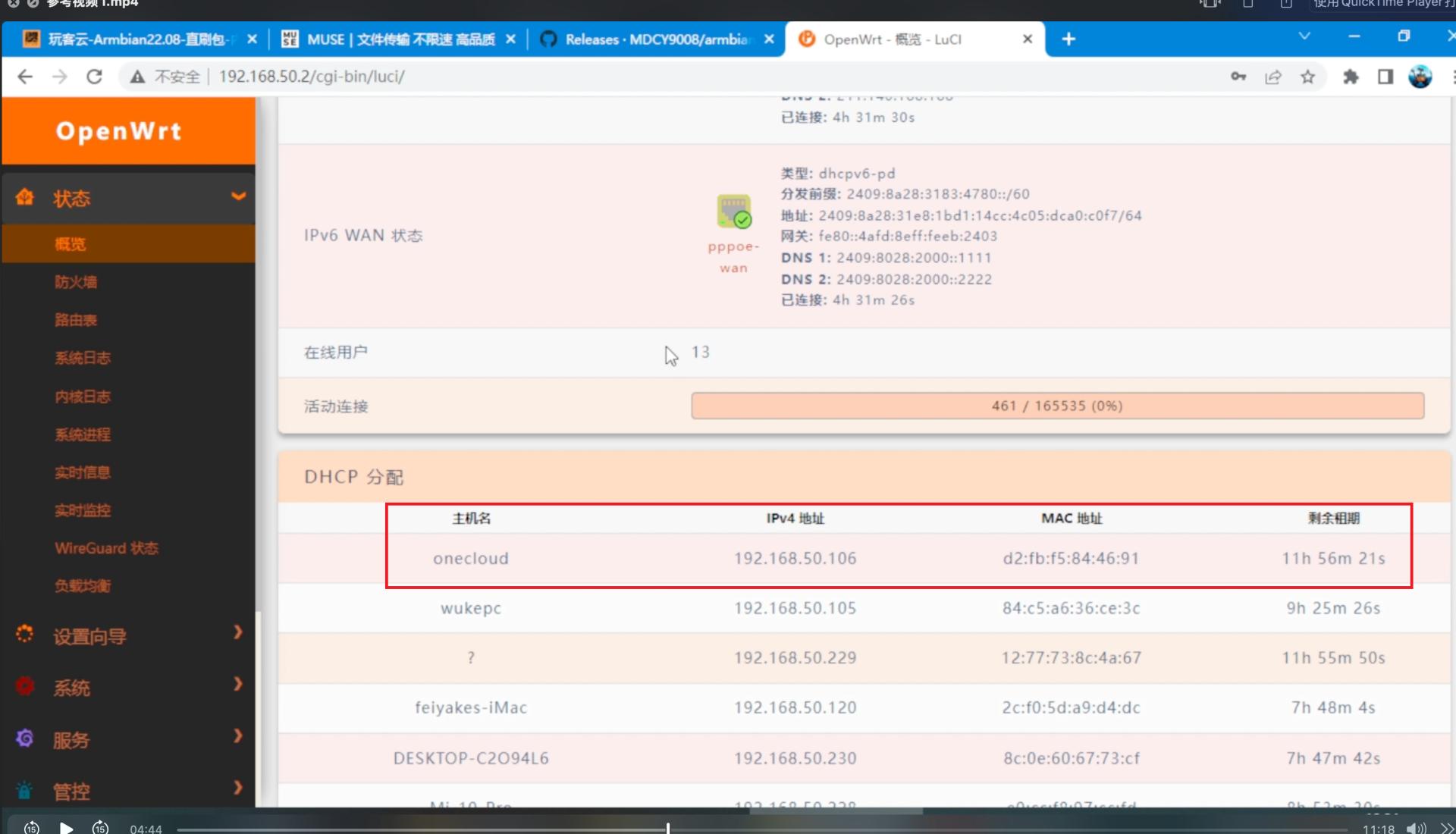Open the browser extensions puzzle icon
Viewport: 1456px width, 834px height.
click(x=1350, y=77)
